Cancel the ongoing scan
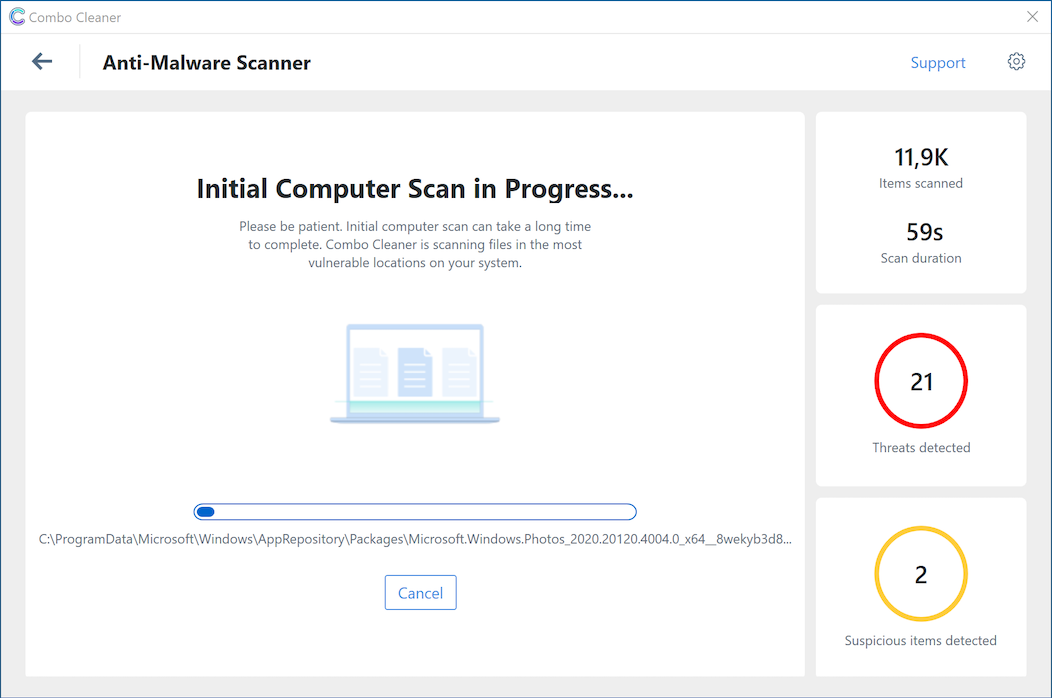Viewport: 1052px width, 698px height. pos(421,593)
